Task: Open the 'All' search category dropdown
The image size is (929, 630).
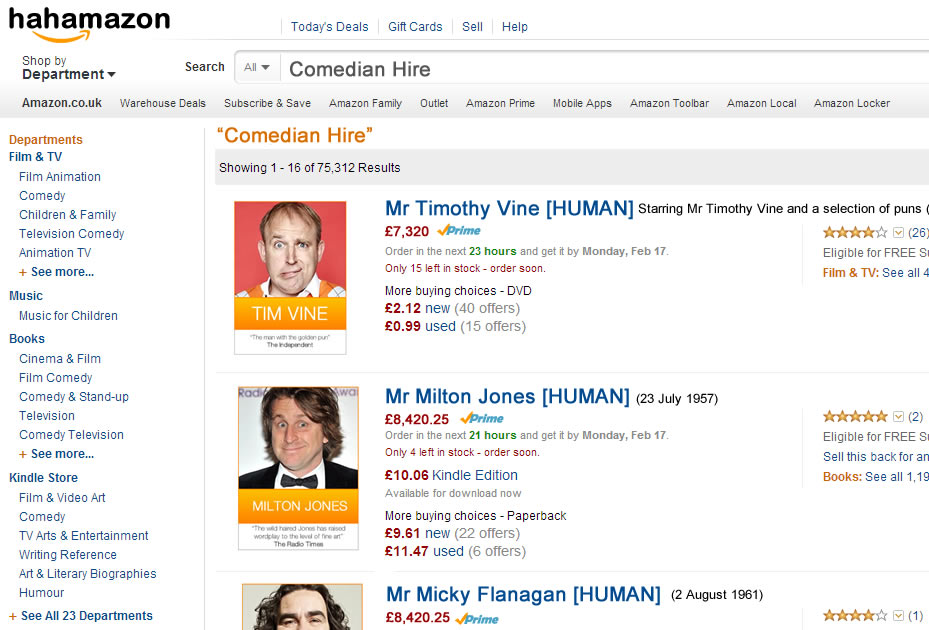Action: pos(257,66)
